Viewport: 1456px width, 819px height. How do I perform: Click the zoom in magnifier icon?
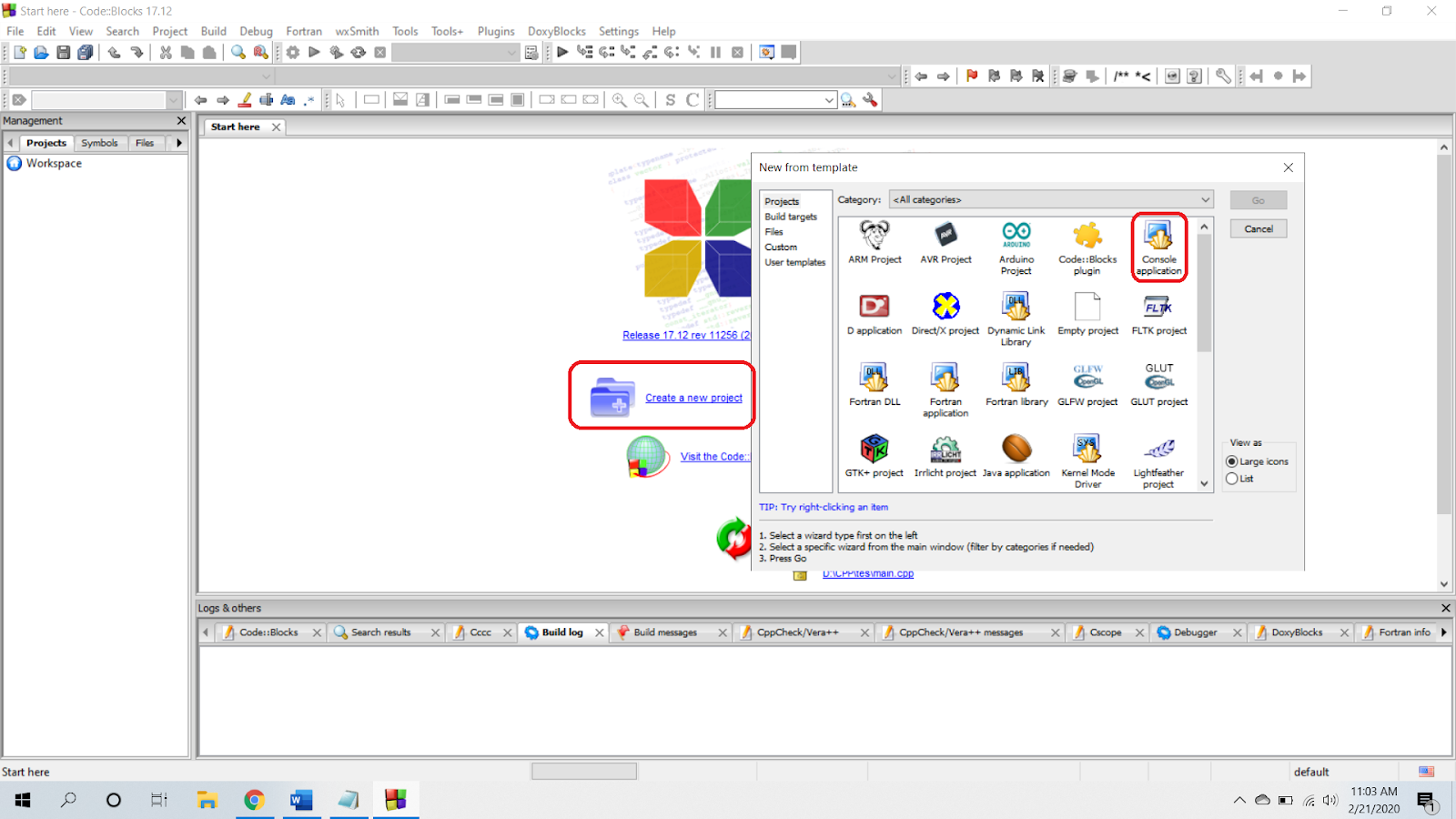pos(620,100)
